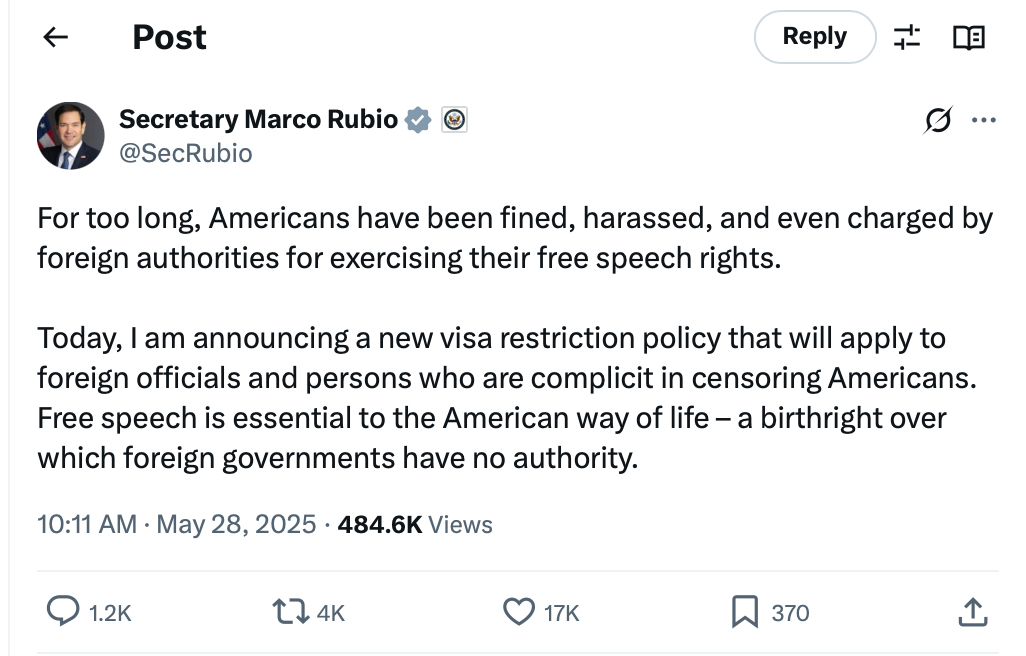Click the State Department affiliation badge
The image size is (1026, 656).
coord(454,121)
